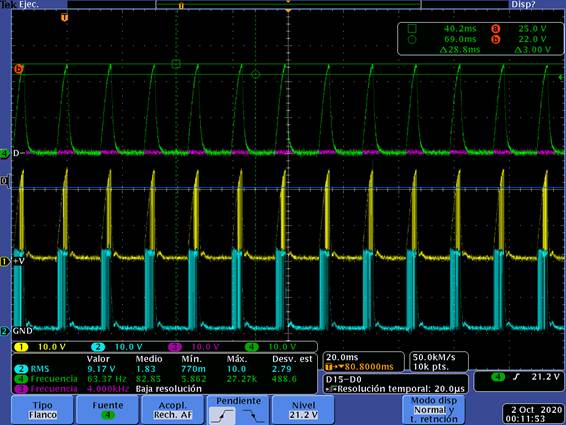Select the Nivel 21.2 V level button
Image resolution: width=566 pixels, height=425 pixels.
(x=303, y=410)
